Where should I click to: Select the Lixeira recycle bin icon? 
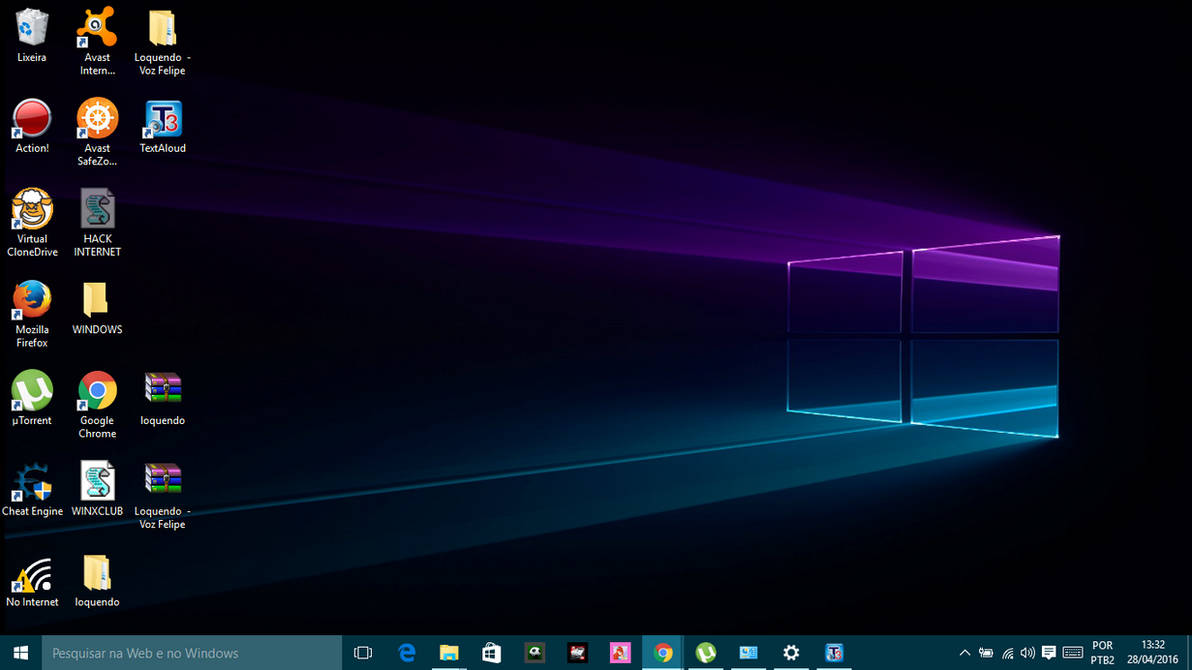[32, 35]
